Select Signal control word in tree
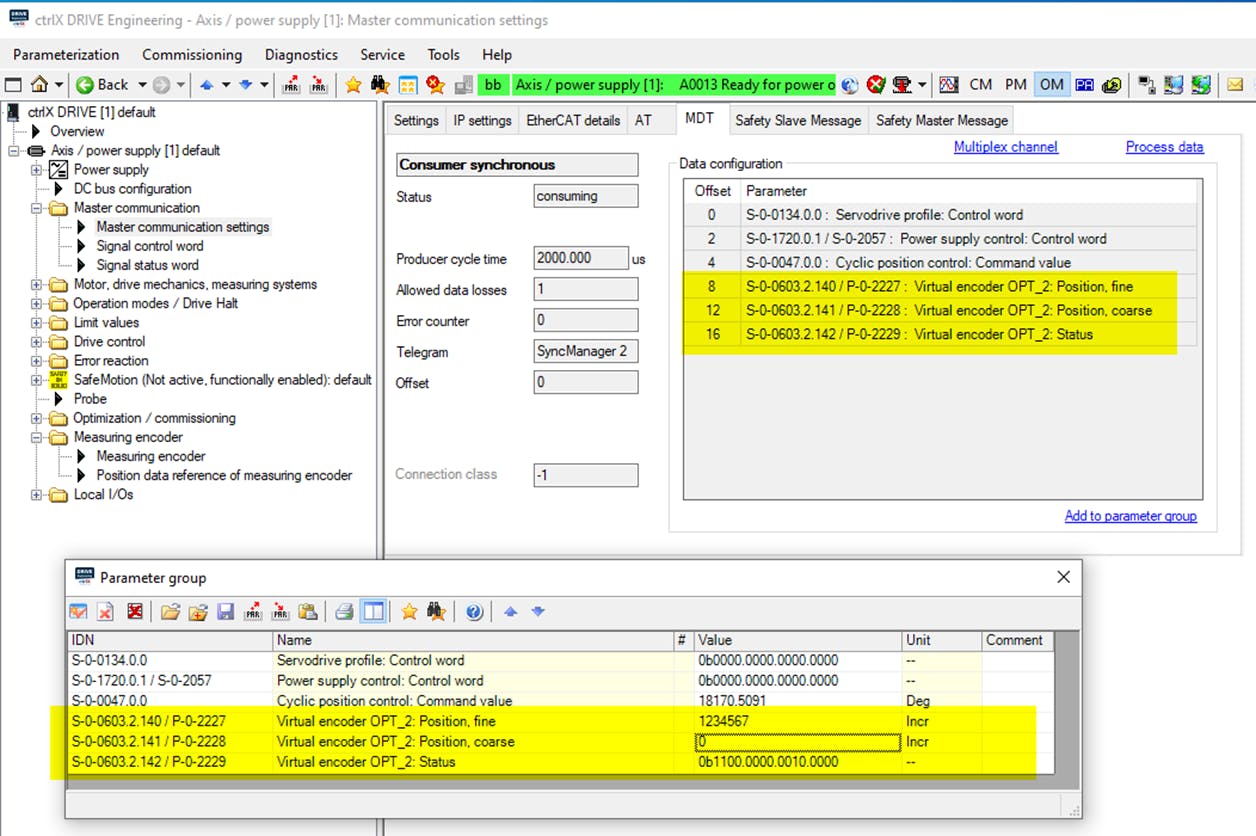 (149, 246)
